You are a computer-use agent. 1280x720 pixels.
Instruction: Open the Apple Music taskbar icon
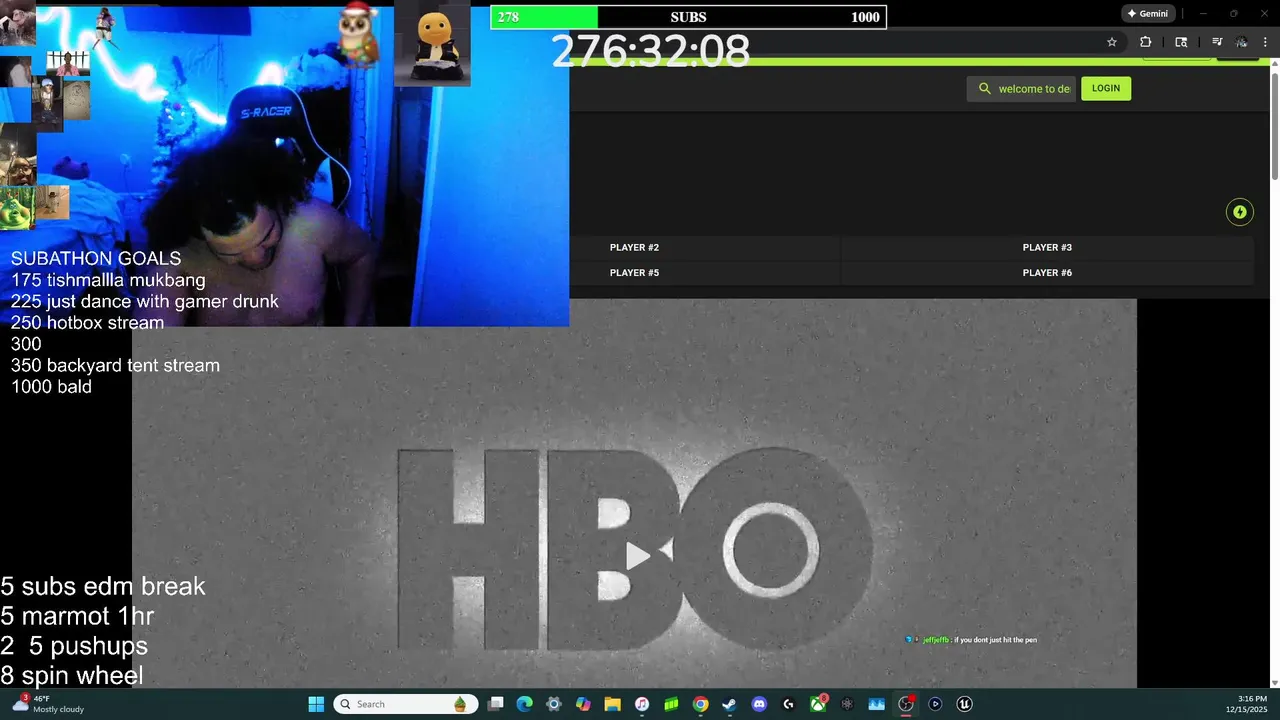[642, 704]
